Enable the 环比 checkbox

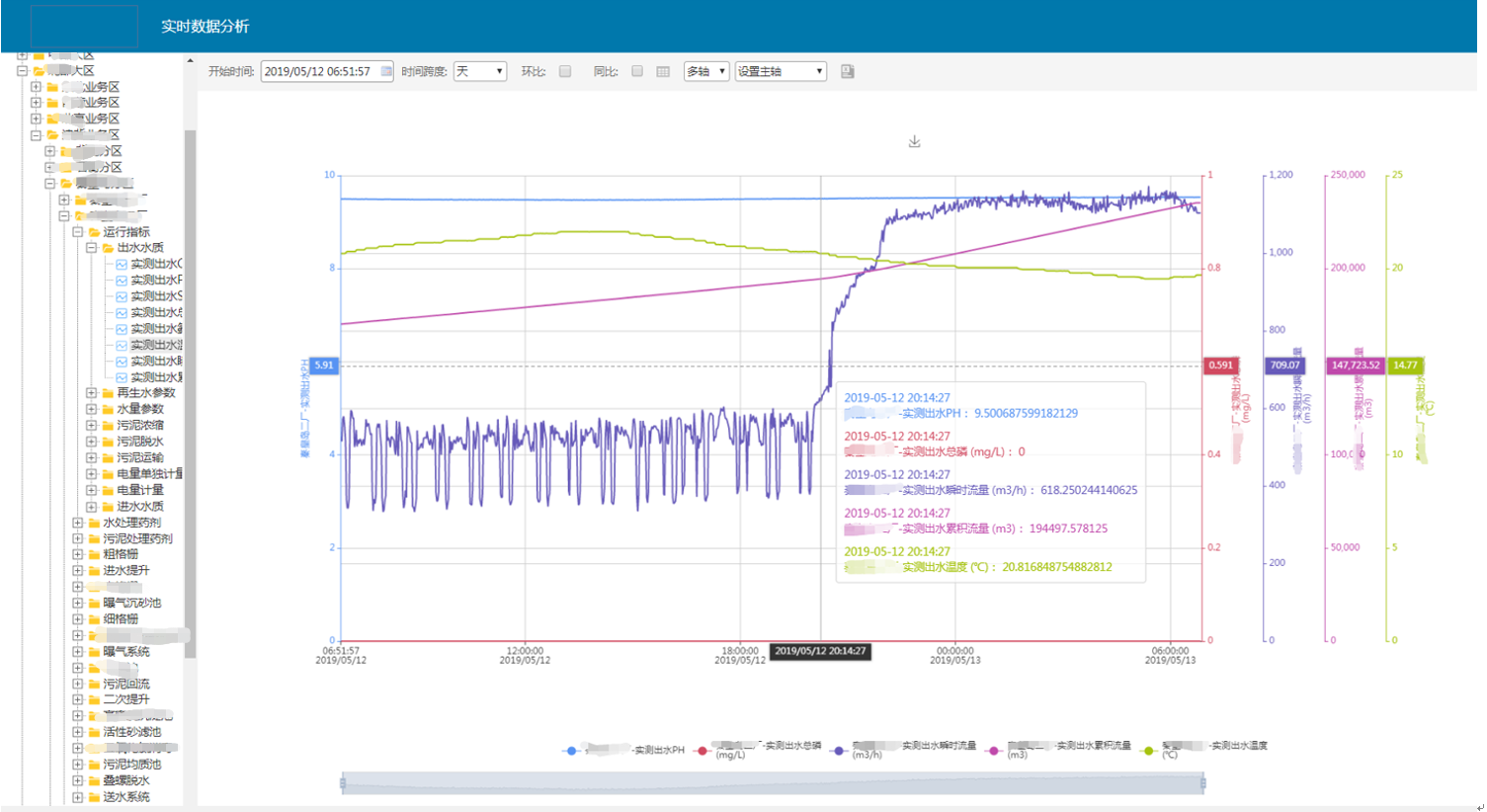(x=565, y=71)
